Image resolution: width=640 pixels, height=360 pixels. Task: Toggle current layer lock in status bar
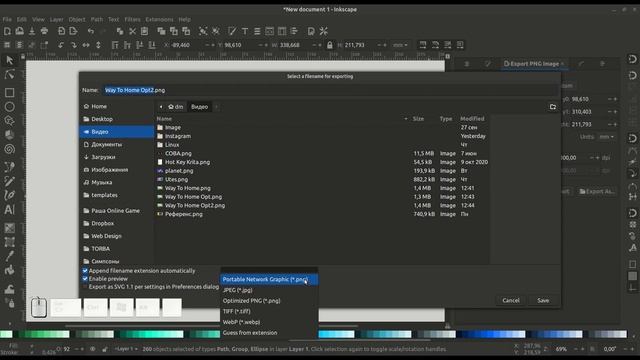tap(105, 349)
